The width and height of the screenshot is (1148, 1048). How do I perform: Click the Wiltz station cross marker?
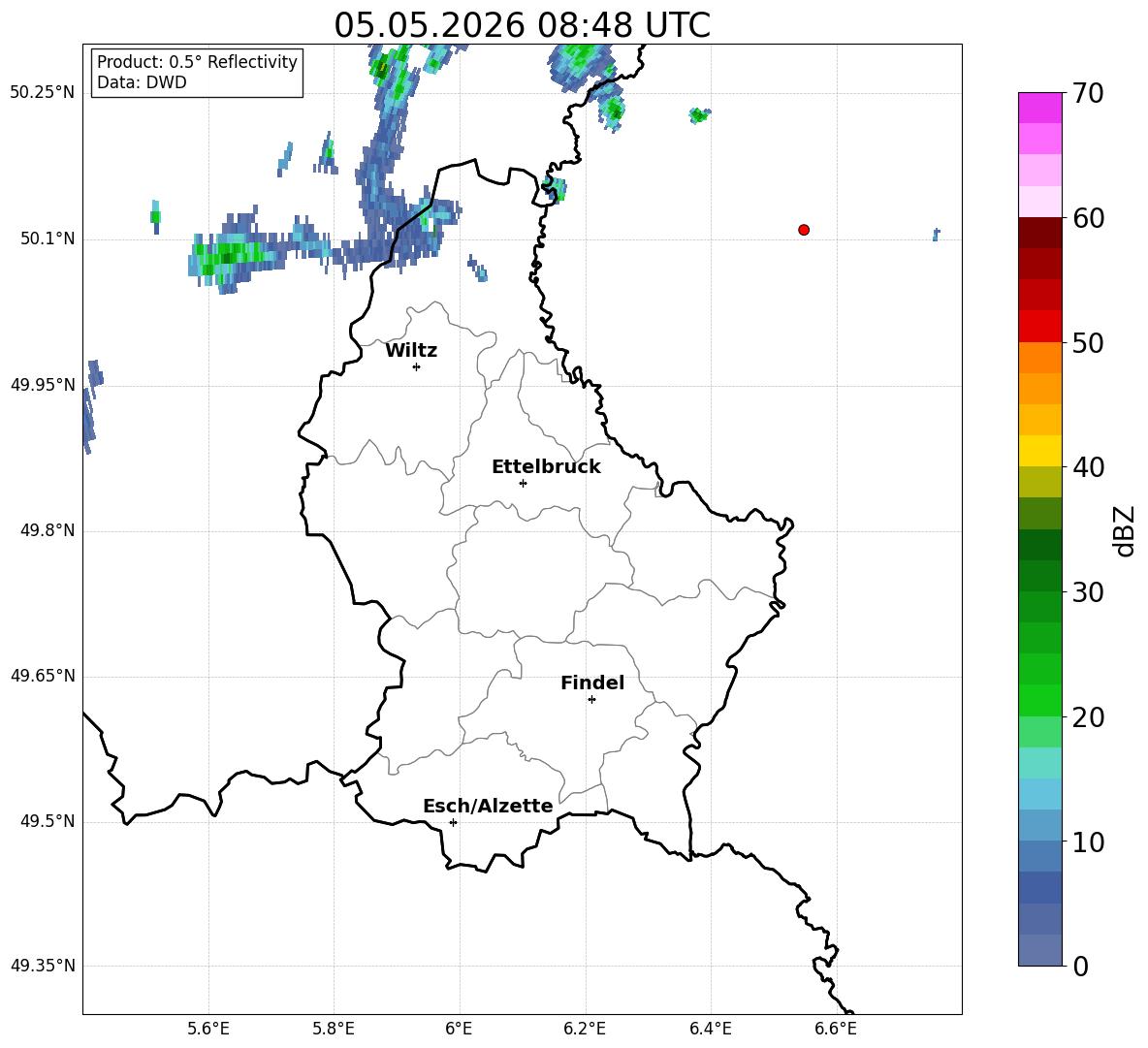[417, 366]
